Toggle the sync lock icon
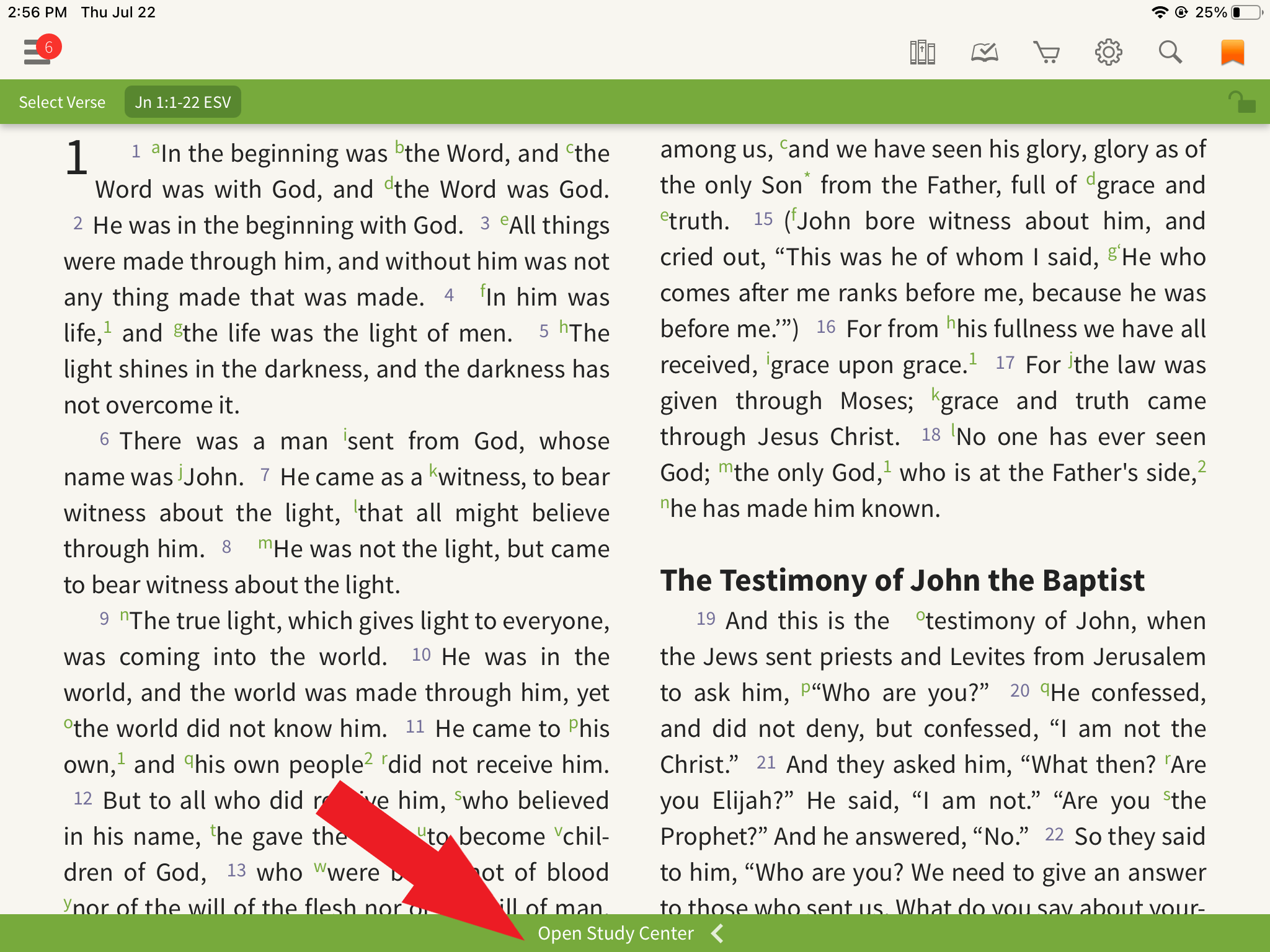 click(x=1241, y=102)
